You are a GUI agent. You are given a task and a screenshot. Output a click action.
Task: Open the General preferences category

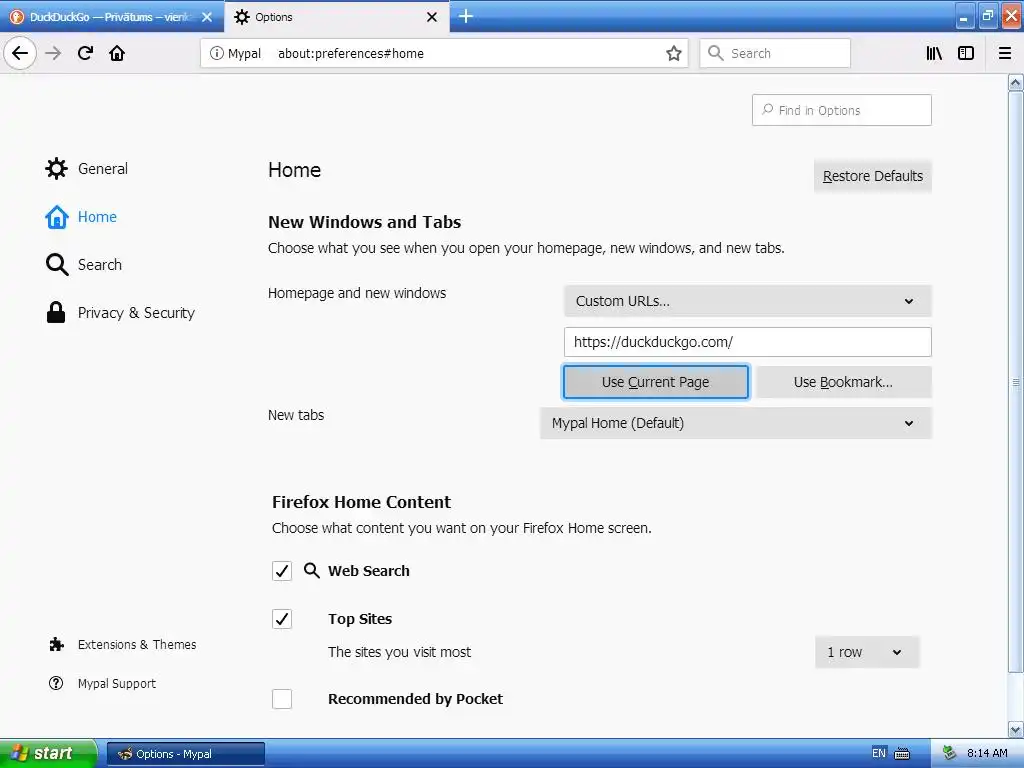86,168
